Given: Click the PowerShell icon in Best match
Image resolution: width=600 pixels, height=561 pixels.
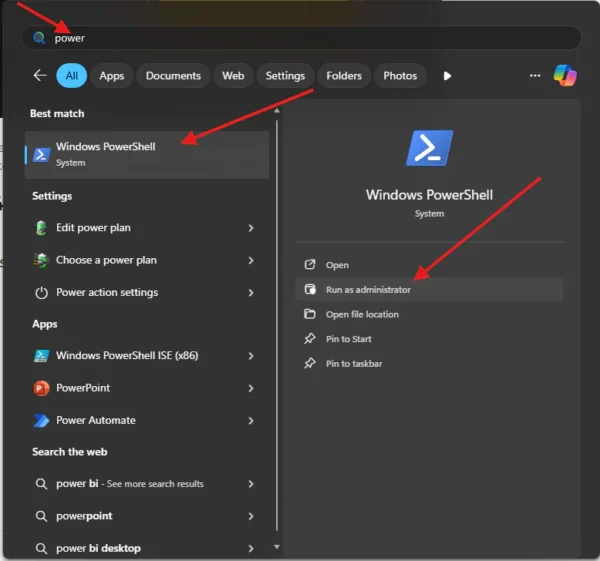Looking at the screenshot, I should (x=41, y=155).
